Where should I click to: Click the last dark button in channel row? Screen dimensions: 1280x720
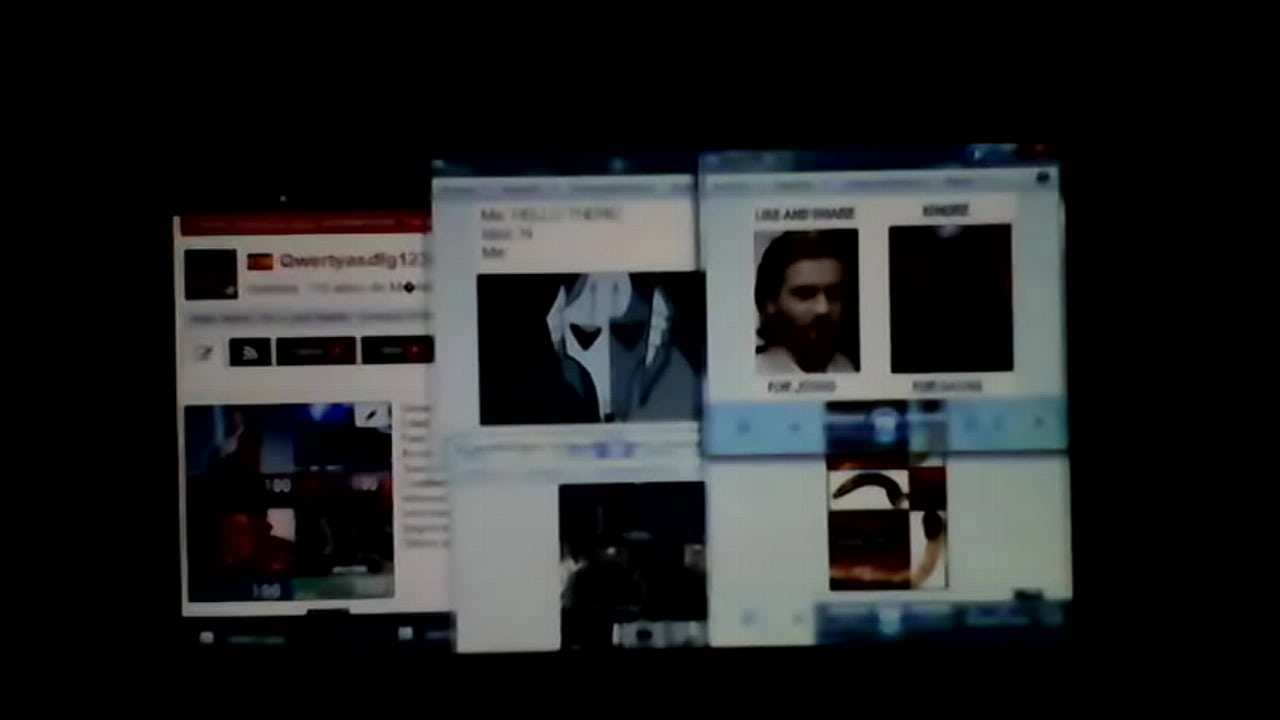pyautogui.click(x=397, y=350)
